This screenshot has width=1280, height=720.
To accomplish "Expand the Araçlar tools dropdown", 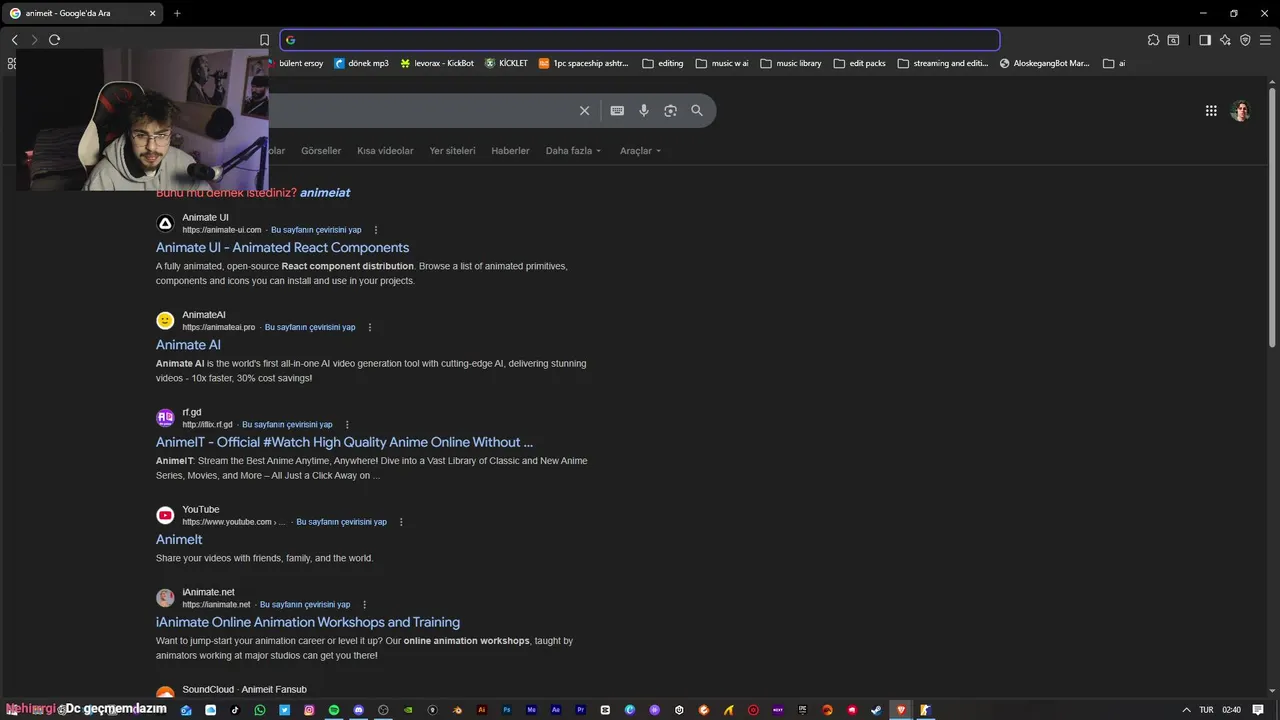I will point(640,151).
